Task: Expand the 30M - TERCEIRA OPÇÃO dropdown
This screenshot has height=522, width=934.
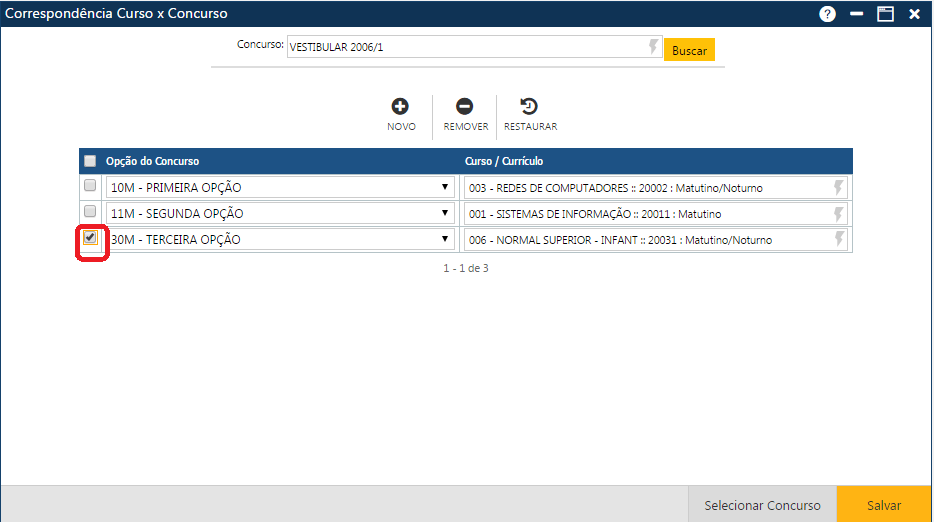Action: tap(444, 239)
